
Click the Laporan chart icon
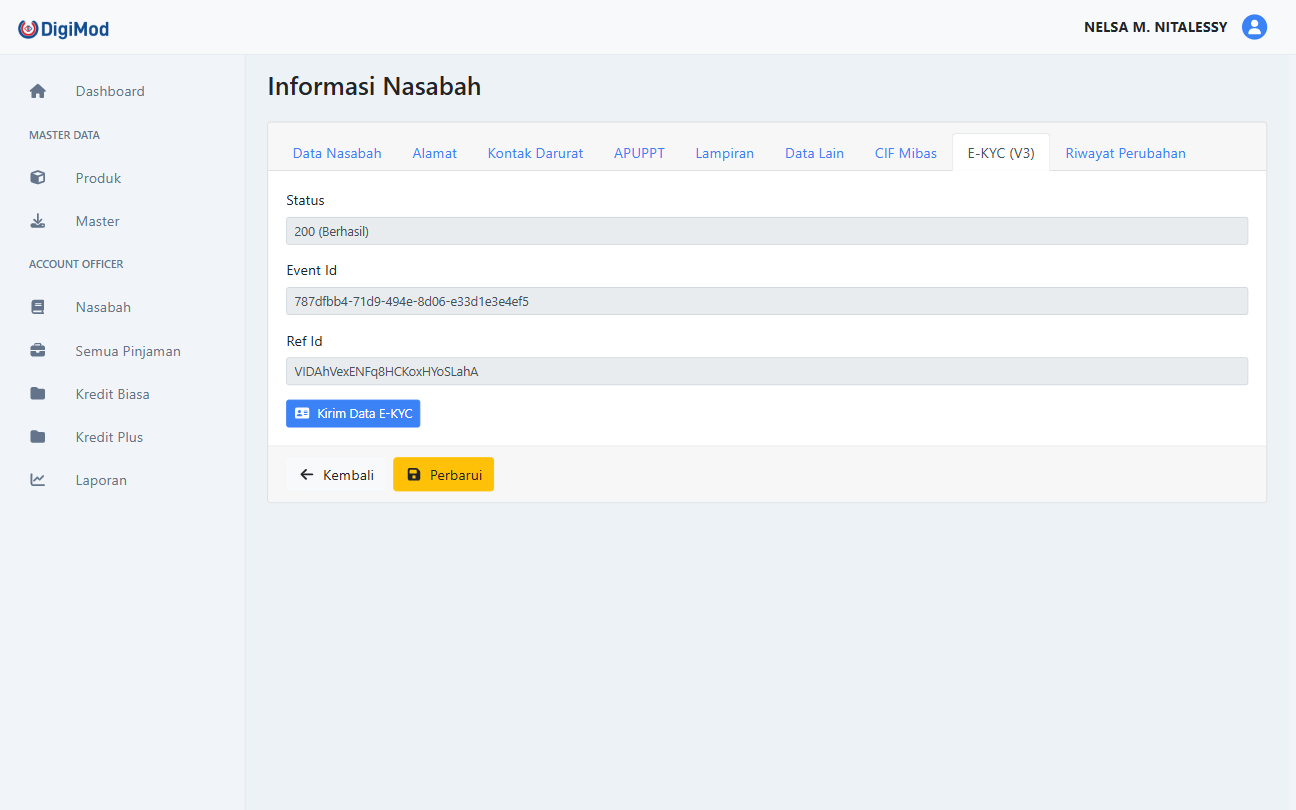click(38, 480)
